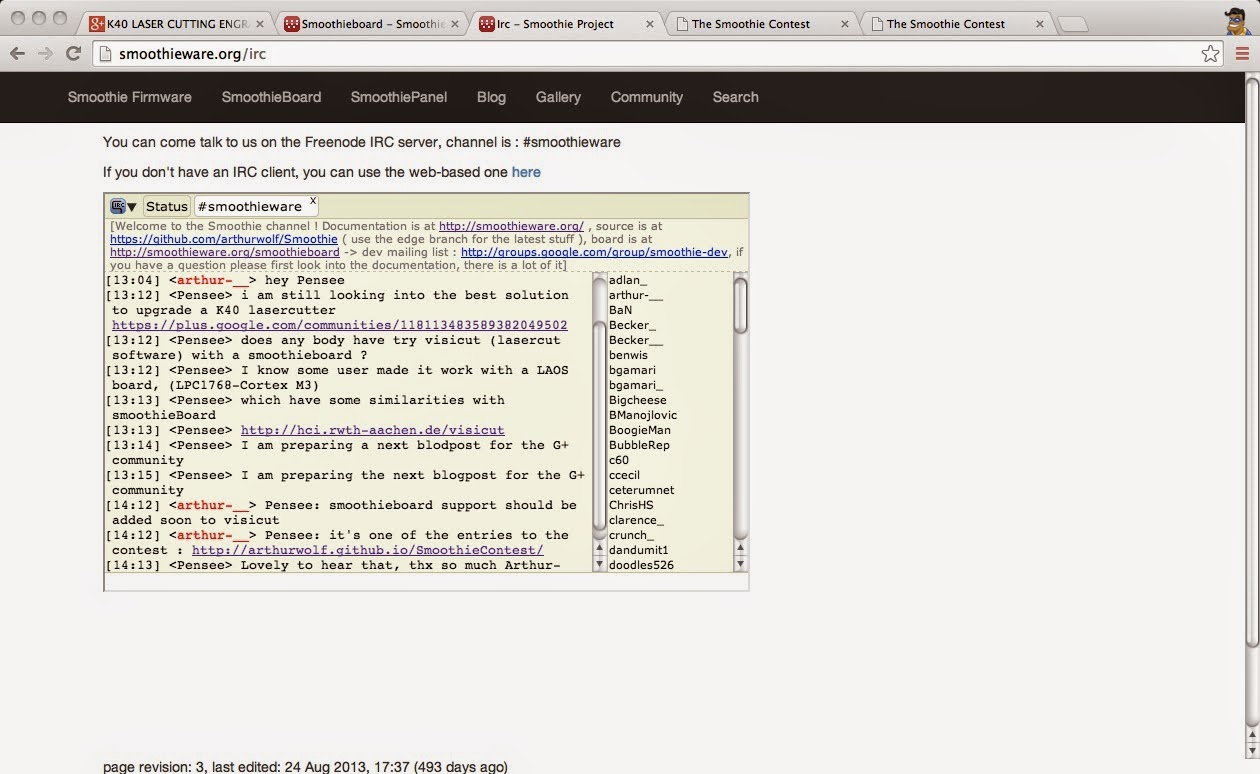Image resolution: width=1260 pixels, height=774 pixels.
Task: Open the Community navigation menu
Action: [x=646, y=97]
